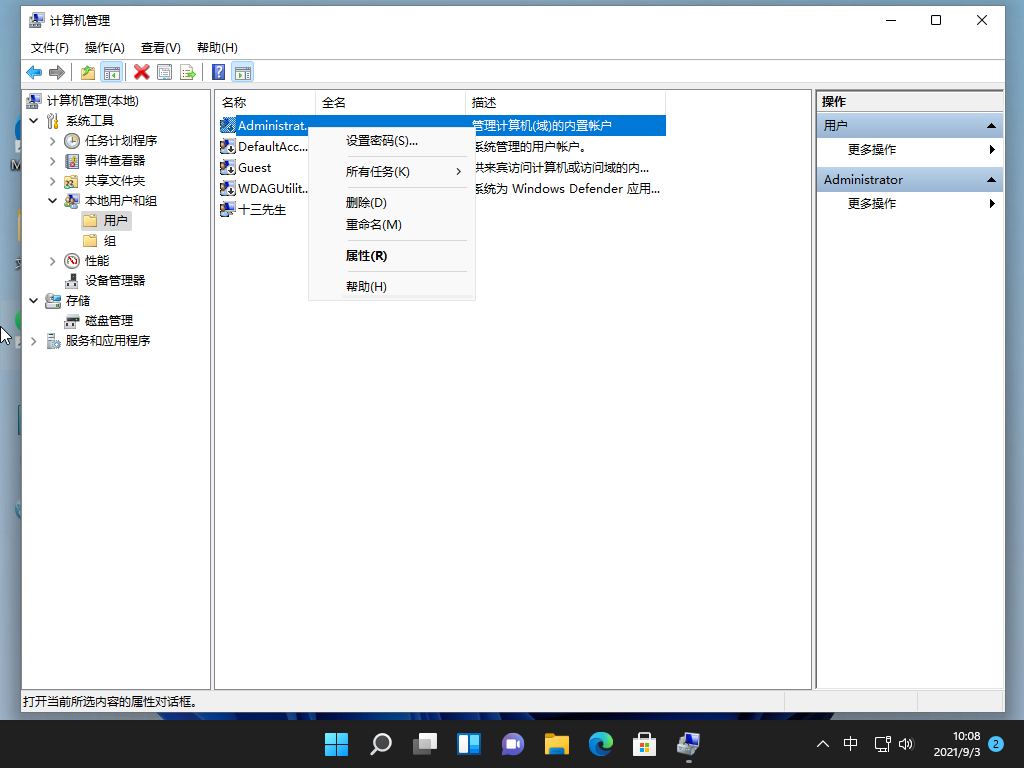
Task: Select the 十三先生 user account
Action: pos(261,209)
